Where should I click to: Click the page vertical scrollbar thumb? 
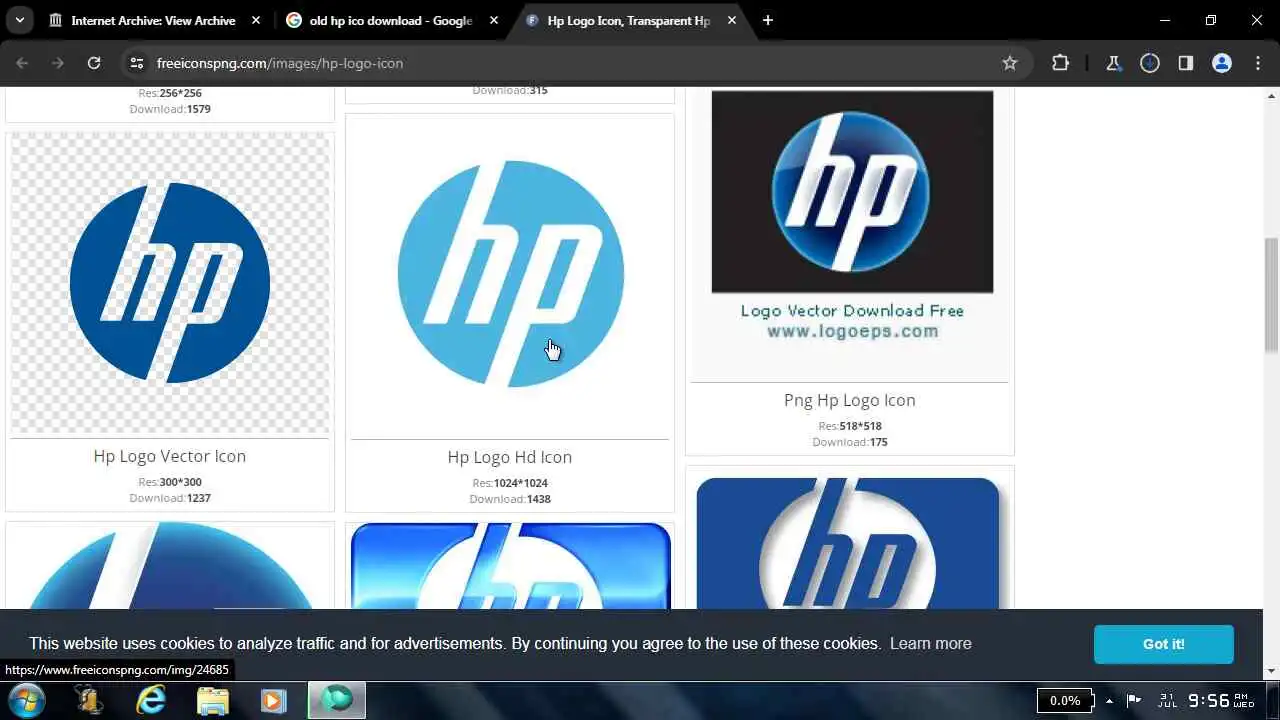tap(1271, 295)
